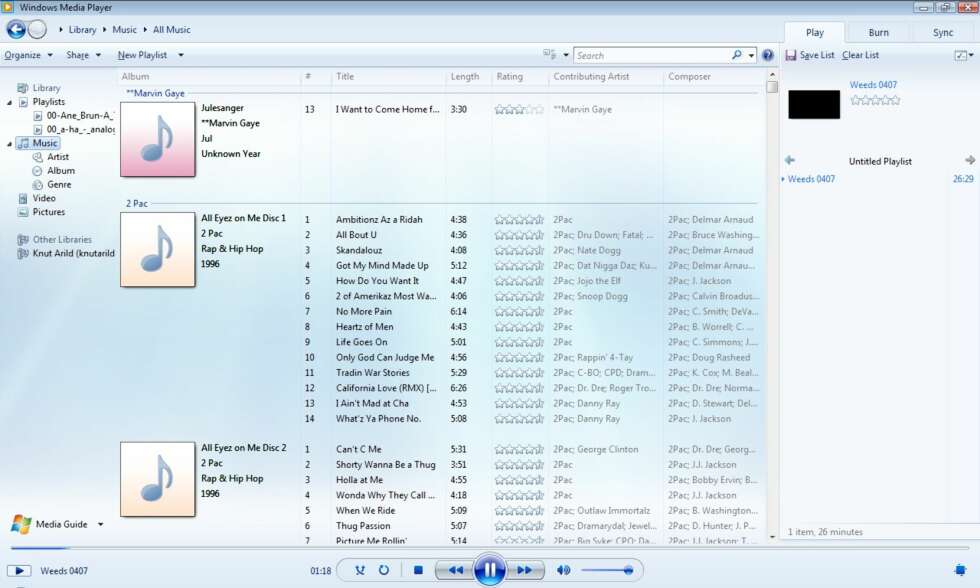Click Music in the breadcrumb
The image size is (980, 588).
pos(124,29)
